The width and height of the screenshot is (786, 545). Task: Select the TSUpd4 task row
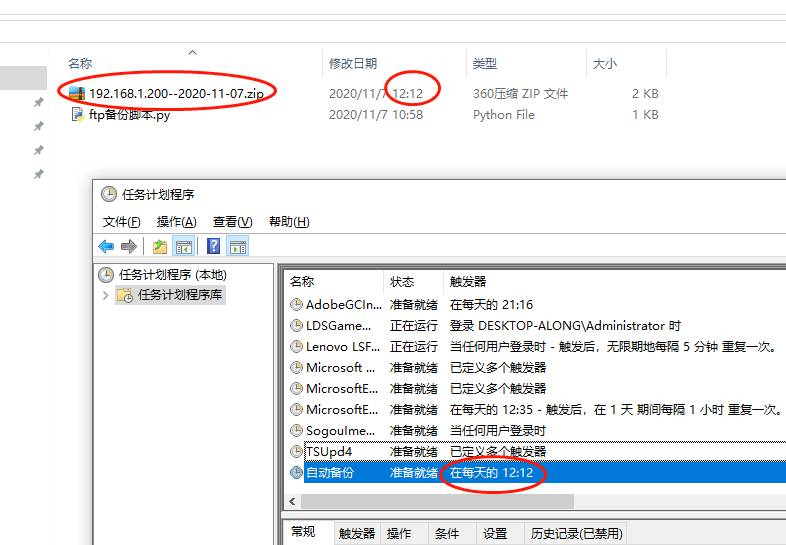click(x=329, y=452)
